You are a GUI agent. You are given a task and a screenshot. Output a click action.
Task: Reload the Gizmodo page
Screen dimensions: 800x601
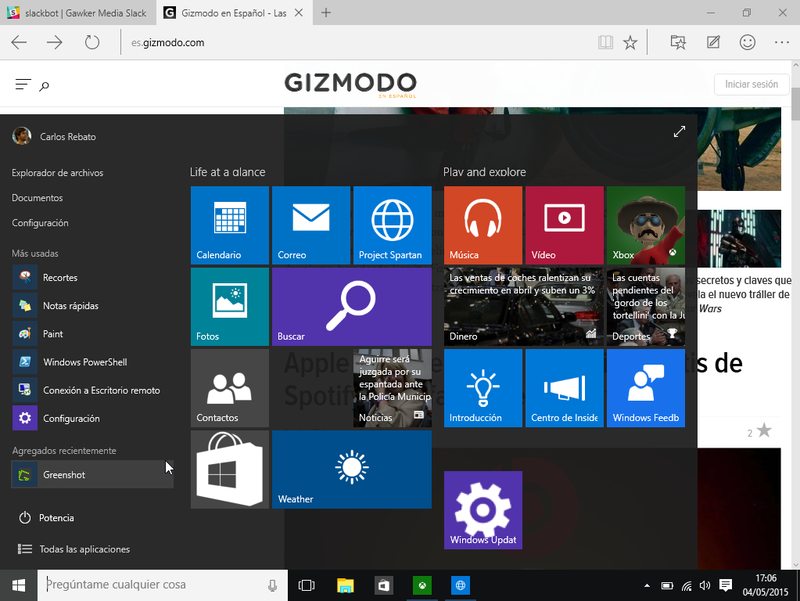pos(92,42)
